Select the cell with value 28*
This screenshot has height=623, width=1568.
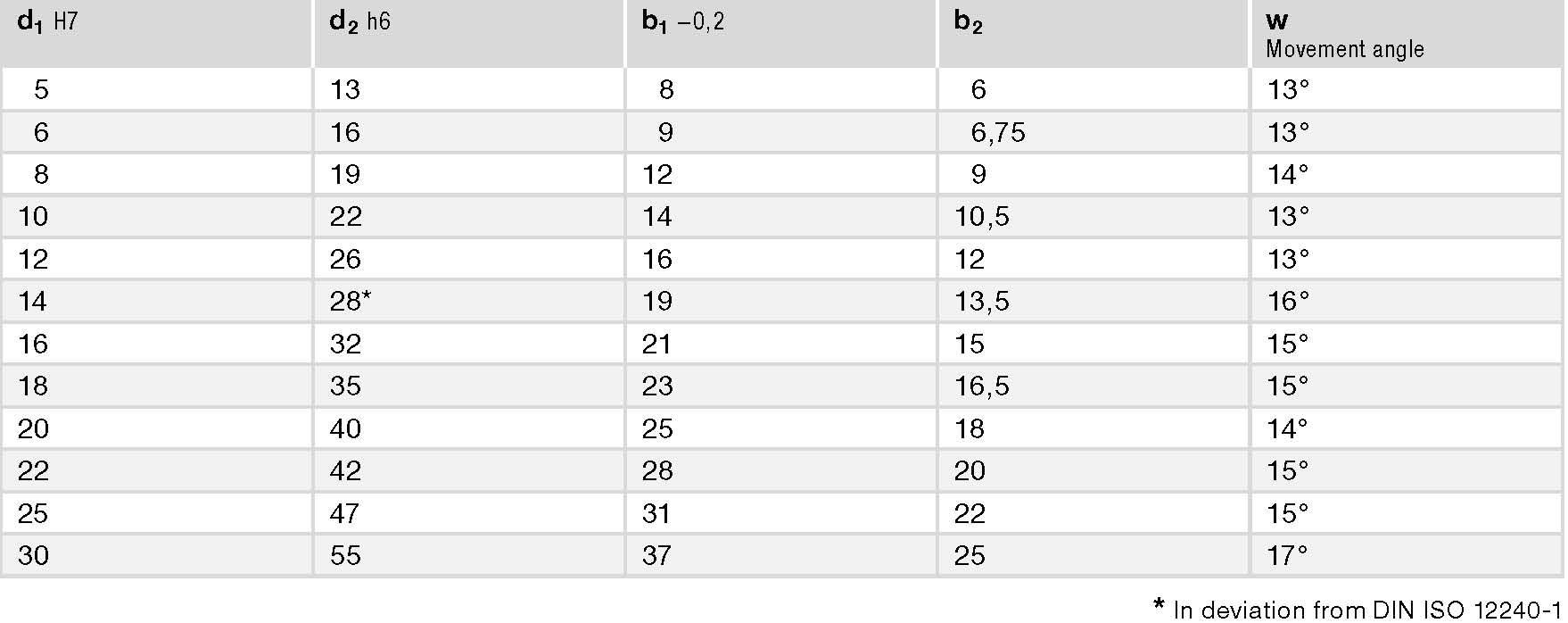468,301
